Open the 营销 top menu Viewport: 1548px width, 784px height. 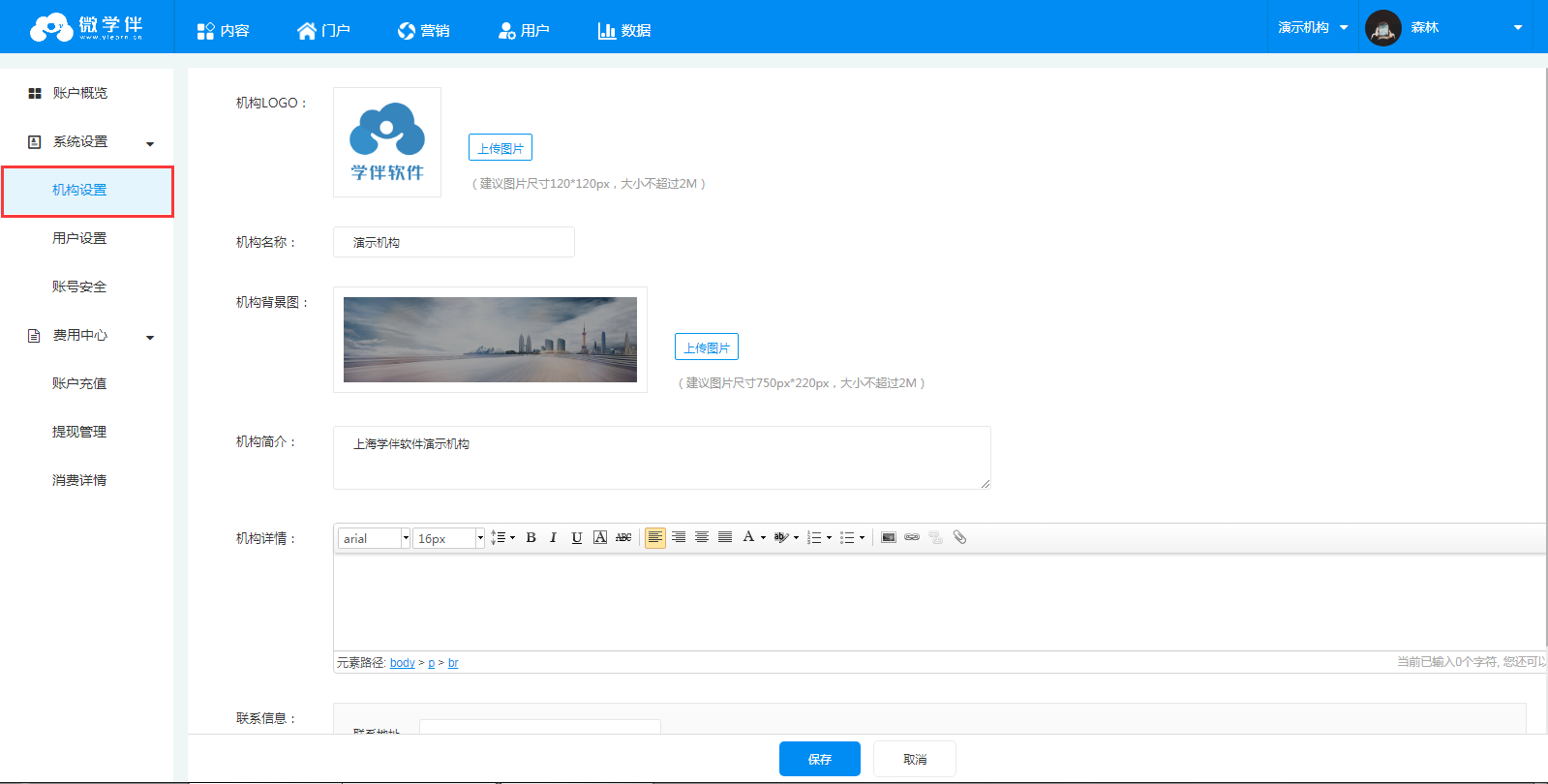(423, 30)
